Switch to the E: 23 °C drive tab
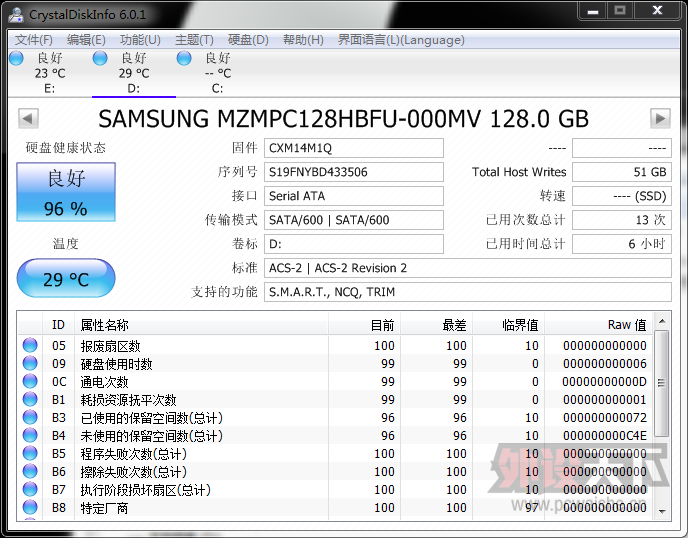Viewport: 688px width, 538px height. point(50,73)
